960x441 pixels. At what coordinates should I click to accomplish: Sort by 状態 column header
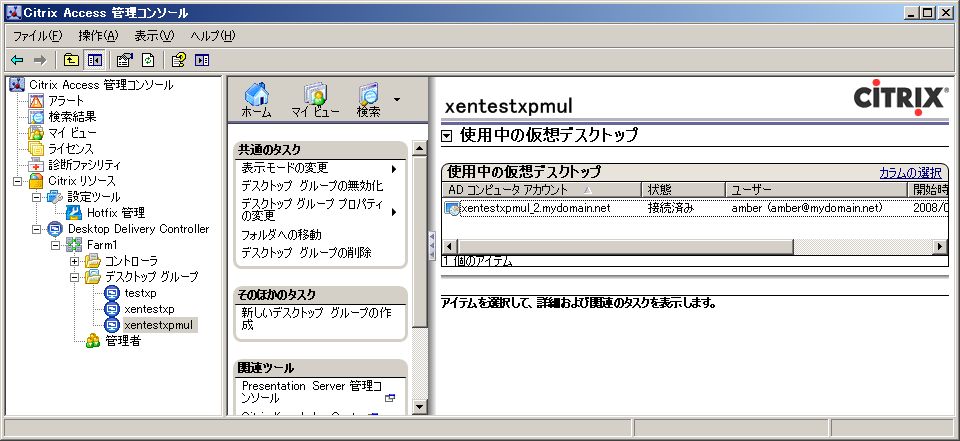pos(683,190)
